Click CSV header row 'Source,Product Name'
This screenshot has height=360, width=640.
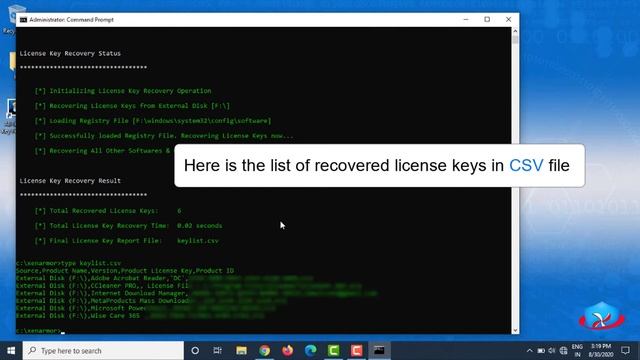tap(125, 271)
